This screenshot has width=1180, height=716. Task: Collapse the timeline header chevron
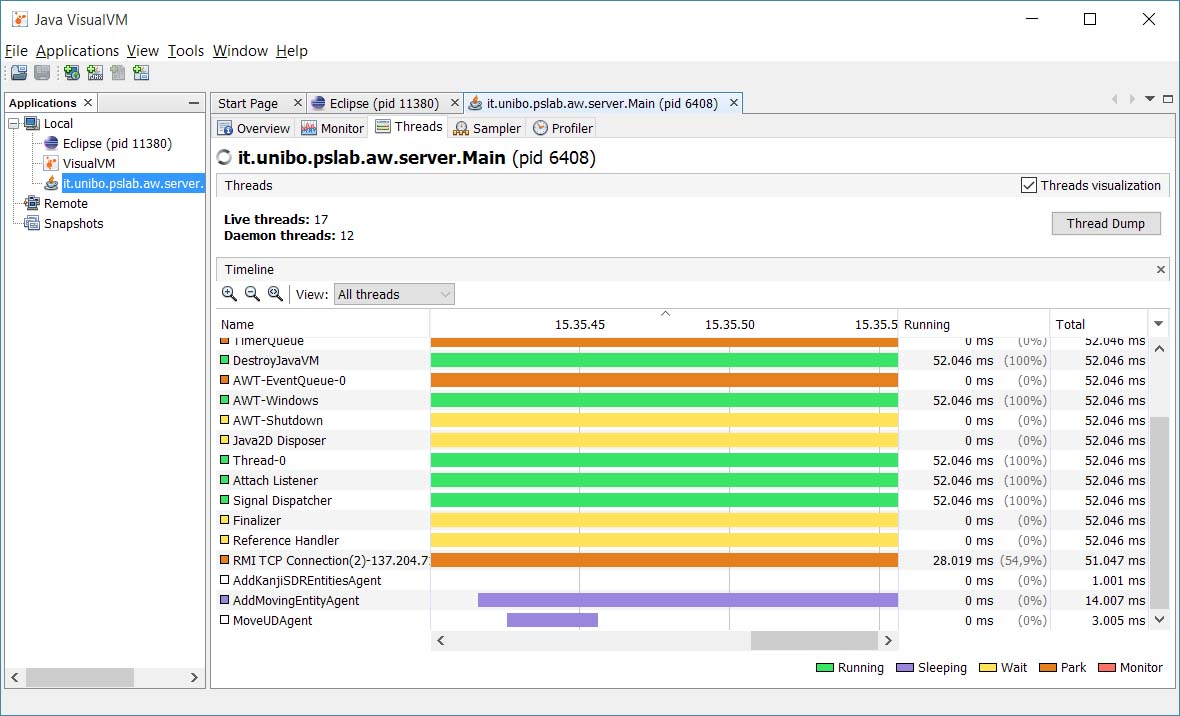pos(665,313)
